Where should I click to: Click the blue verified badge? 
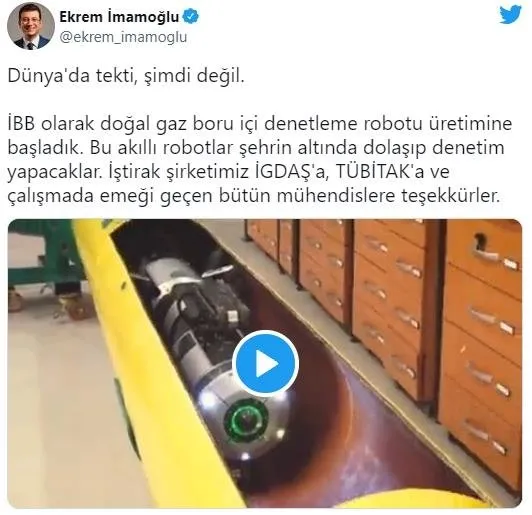coord(191,16)
